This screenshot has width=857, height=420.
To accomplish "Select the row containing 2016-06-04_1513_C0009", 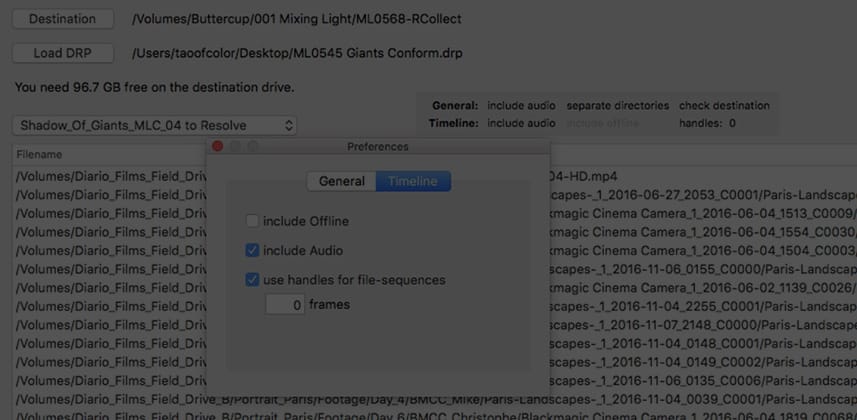I will point(435,214).
